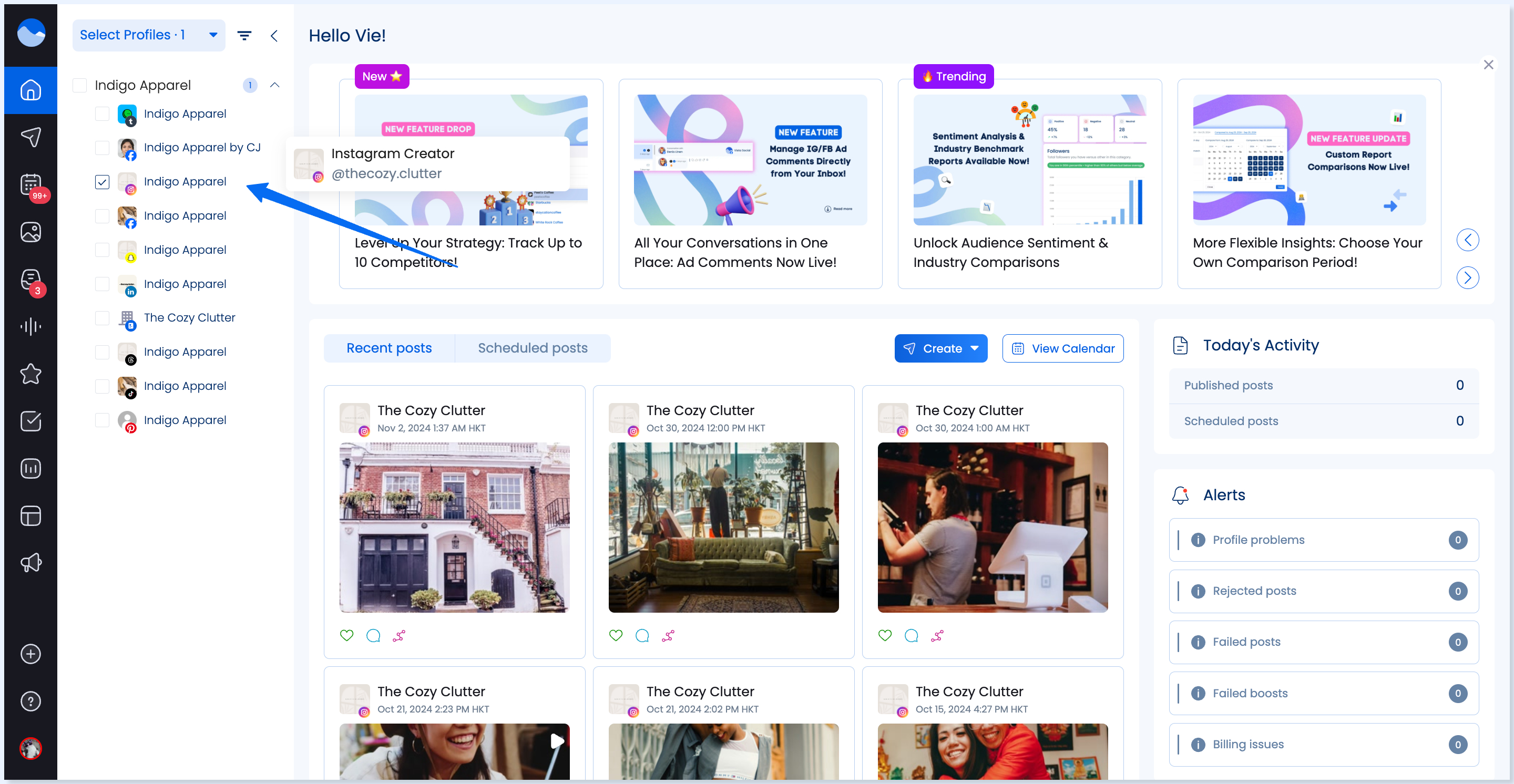This screenshot has height=784, width=1514.
Task: Check the LinkedIn Indigo Apparel profile
Action: coord(103,284)
